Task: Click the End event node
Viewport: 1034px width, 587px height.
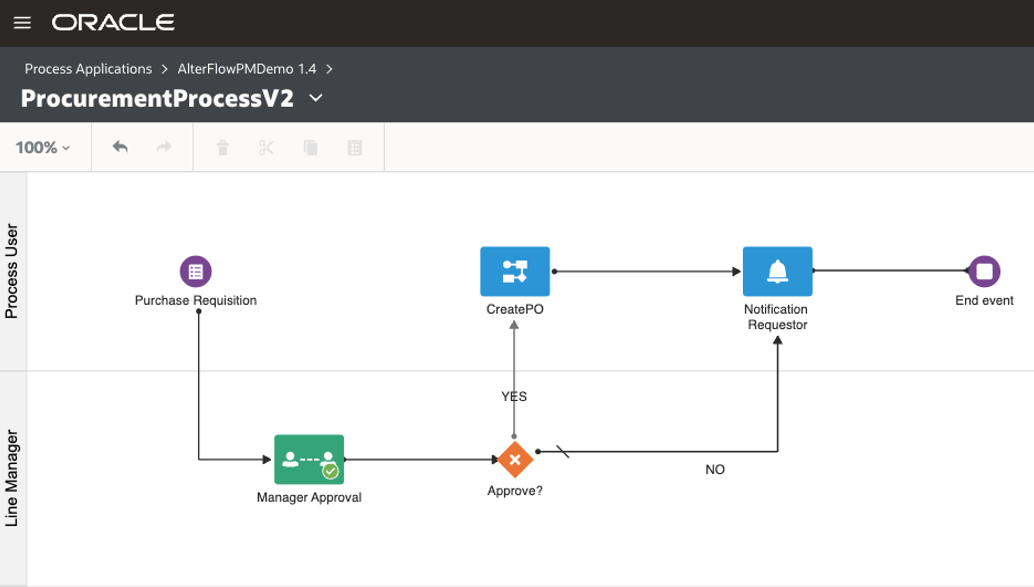Action: (984, 270)
